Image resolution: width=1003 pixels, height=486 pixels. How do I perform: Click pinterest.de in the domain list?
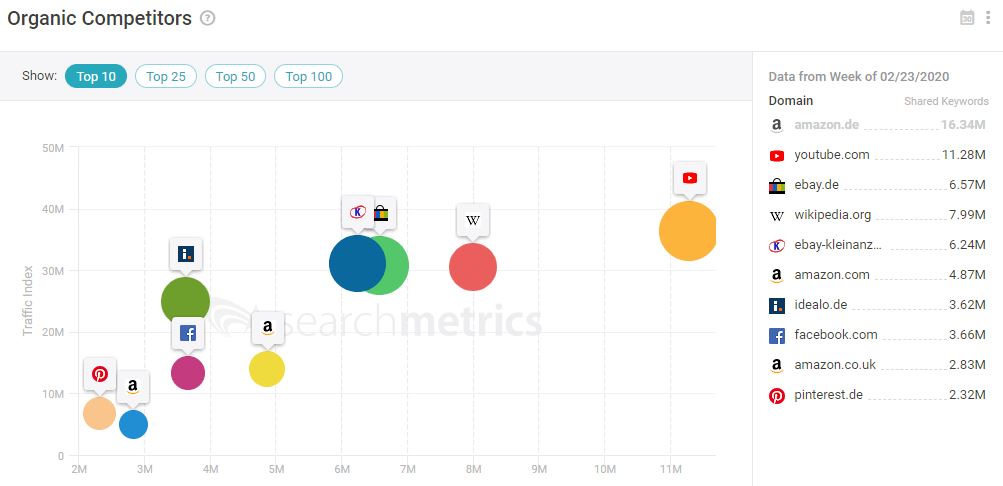tap(828, 395)
